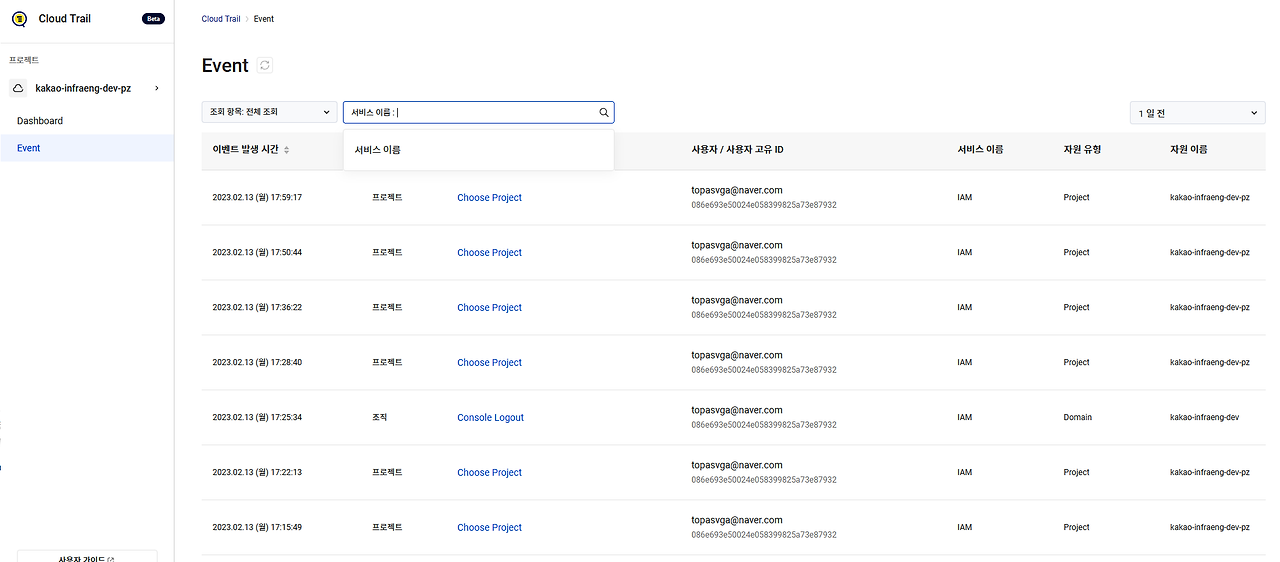Viewport: 1280px width, 562px height.
Task: Click Cloud Trail breadcrumb link
Action: point(221,19)
